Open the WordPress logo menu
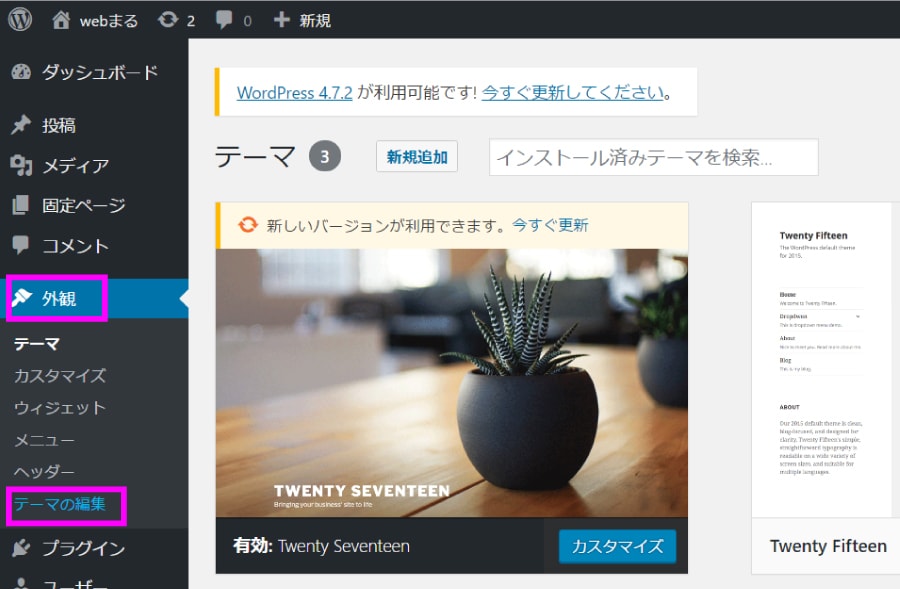 tap(20, 20)
